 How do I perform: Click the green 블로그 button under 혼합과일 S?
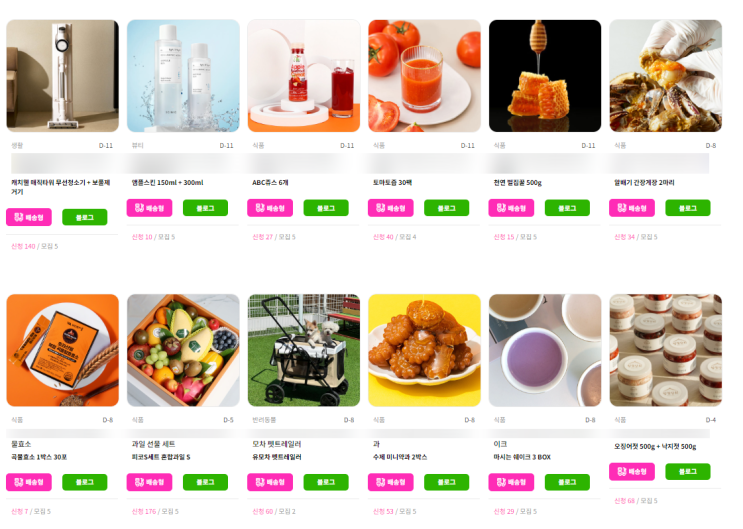tap(205, 482)
